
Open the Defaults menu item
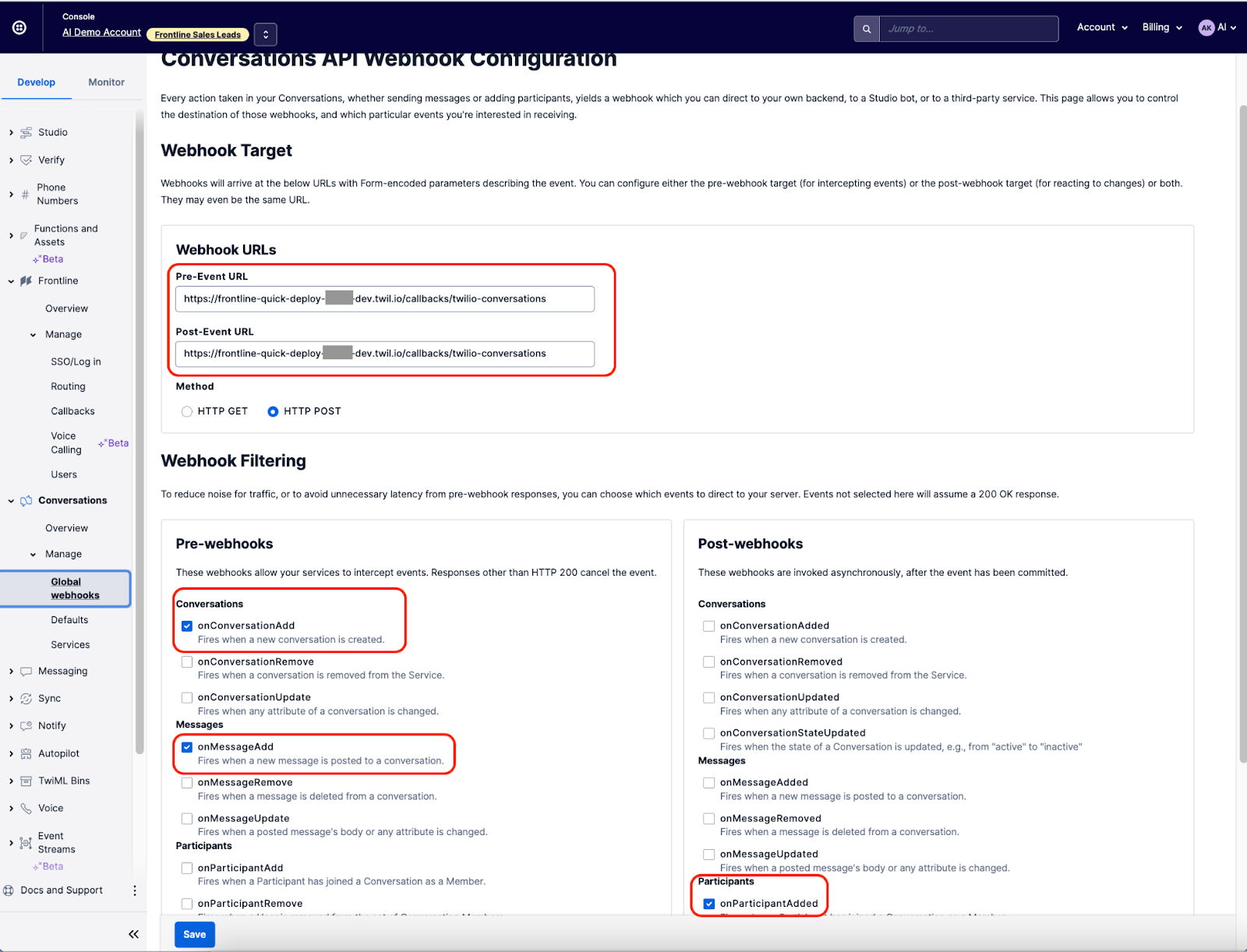(69, 620)
